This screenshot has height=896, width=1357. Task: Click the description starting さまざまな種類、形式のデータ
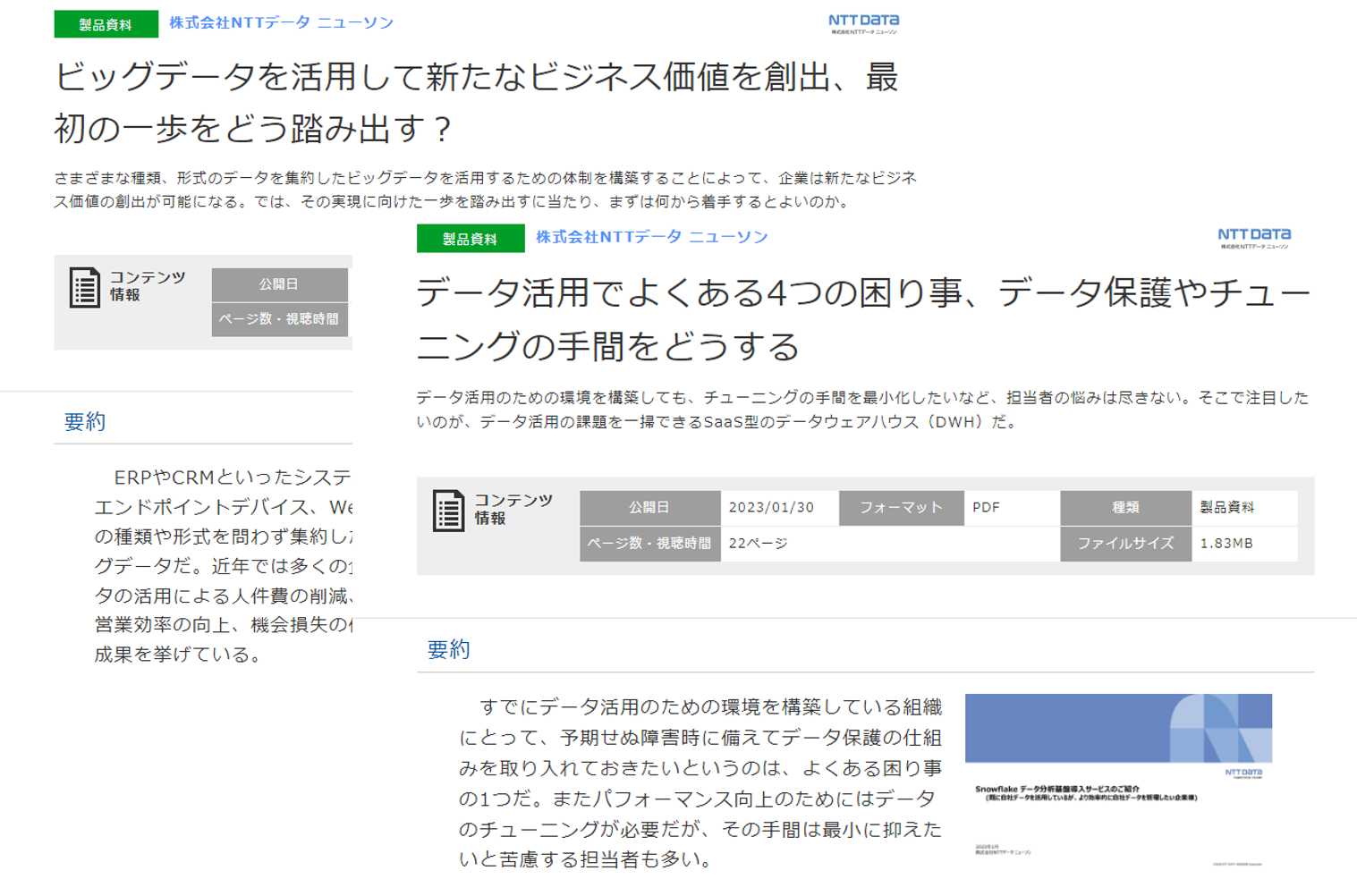(486, 190)
